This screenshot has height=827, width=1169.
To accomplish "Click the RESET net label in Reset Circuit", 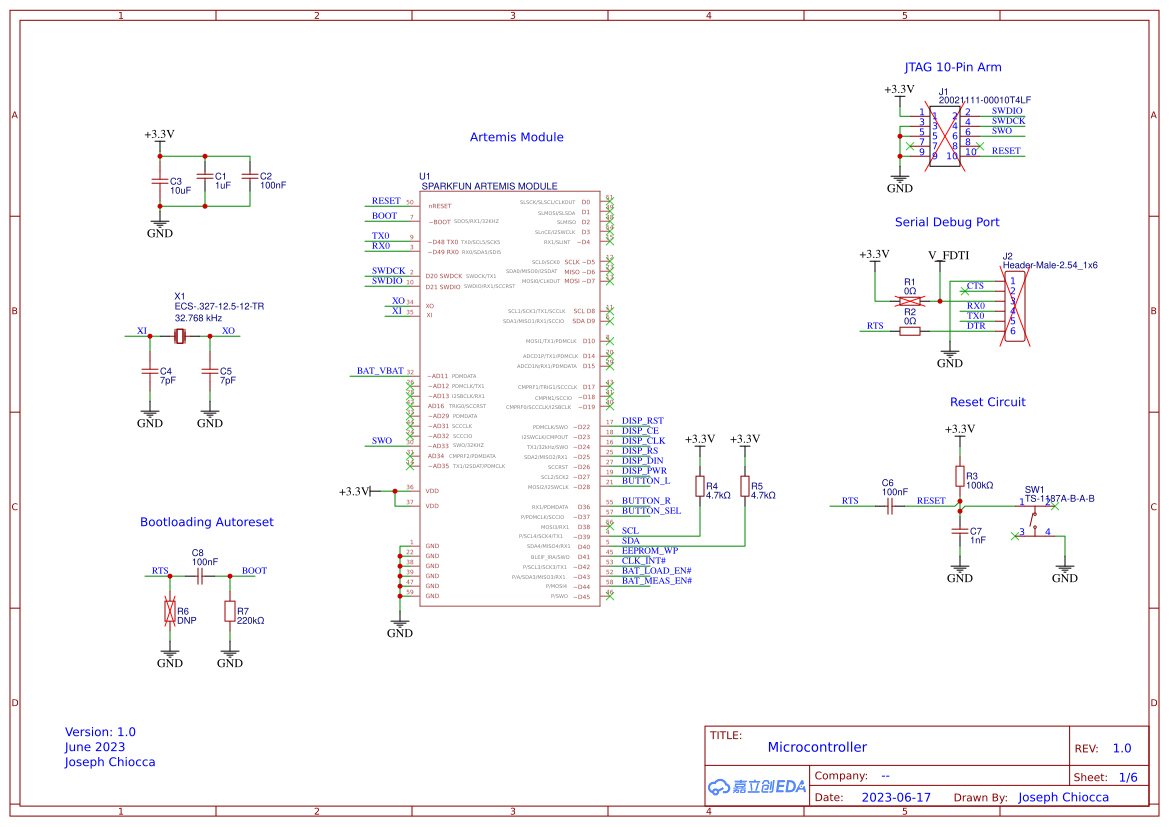I will (931, 499).
